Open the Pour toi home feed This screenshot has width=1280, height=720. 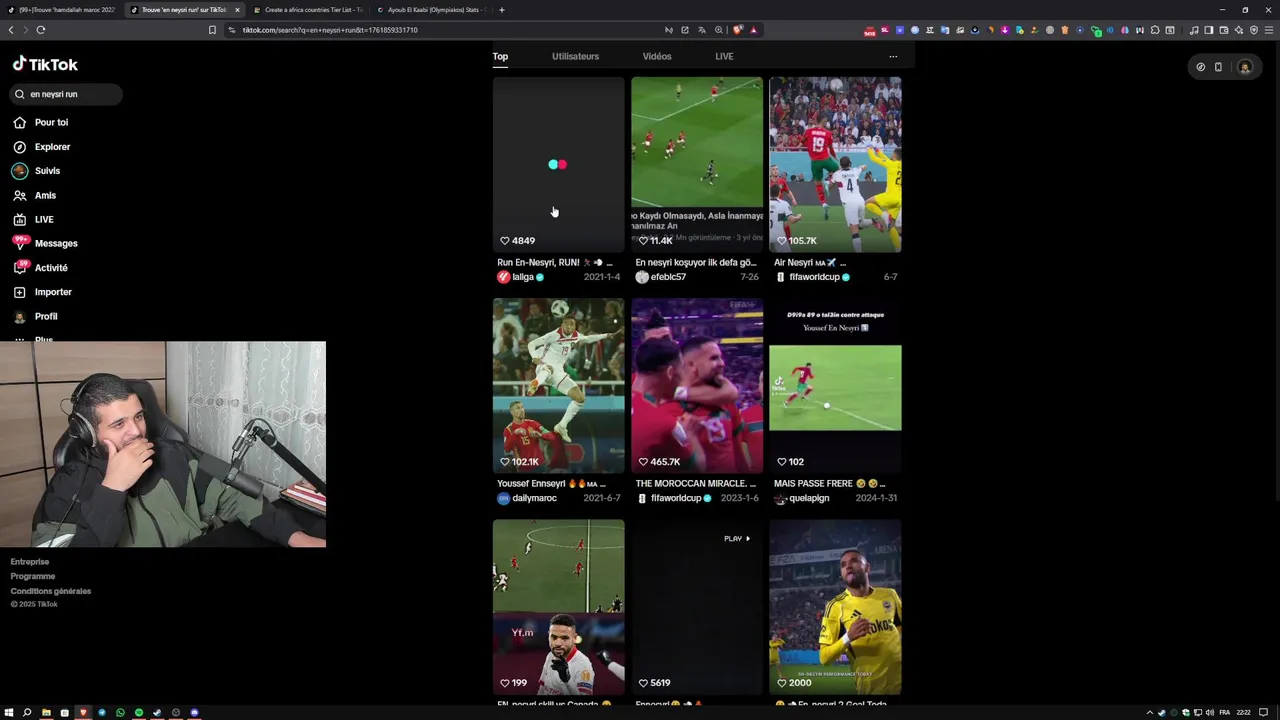pos(41,122)
